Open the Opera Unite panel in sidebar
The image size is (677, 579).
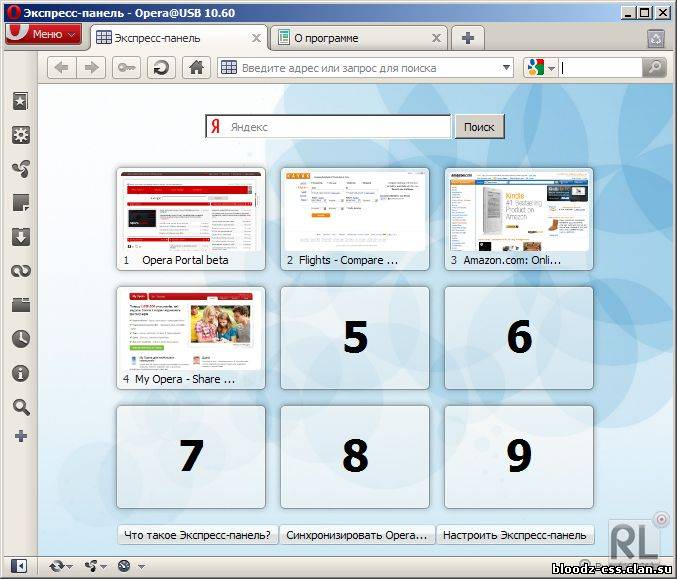coord(21,169)
